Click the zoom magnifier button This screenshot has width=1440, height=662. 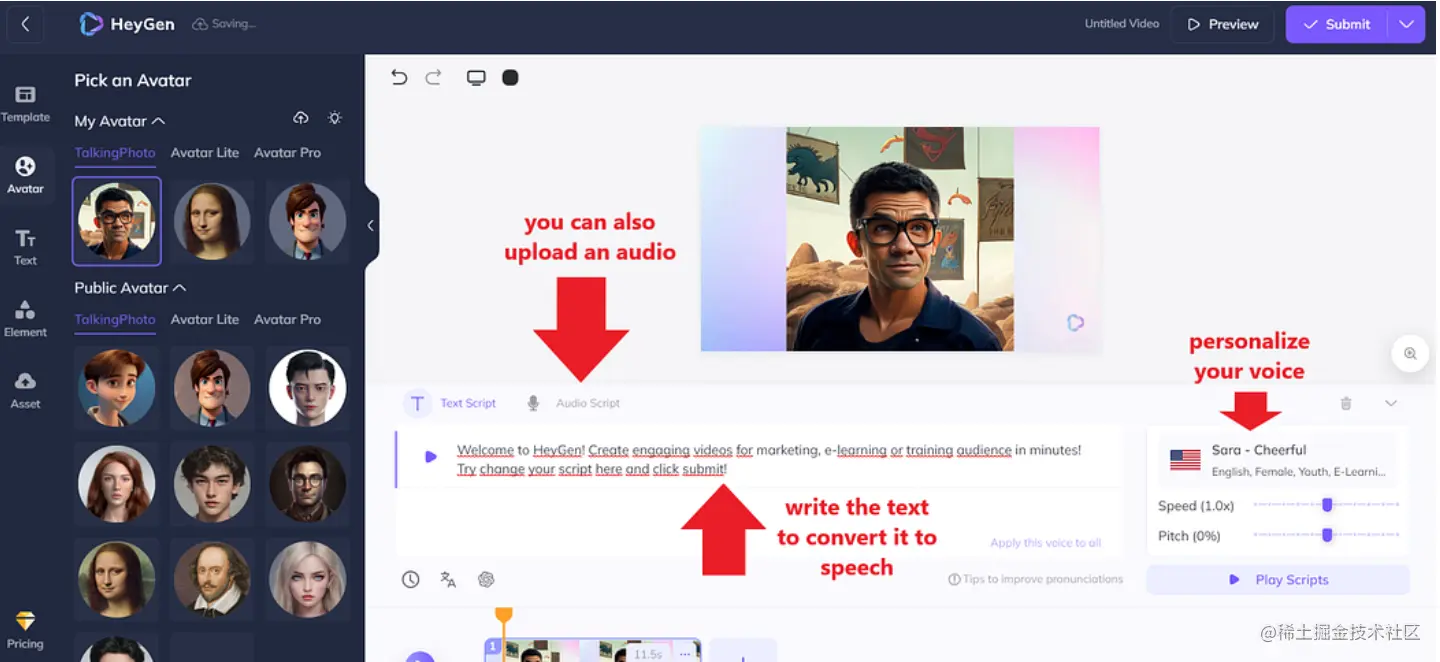click(x=1410, y=353)
